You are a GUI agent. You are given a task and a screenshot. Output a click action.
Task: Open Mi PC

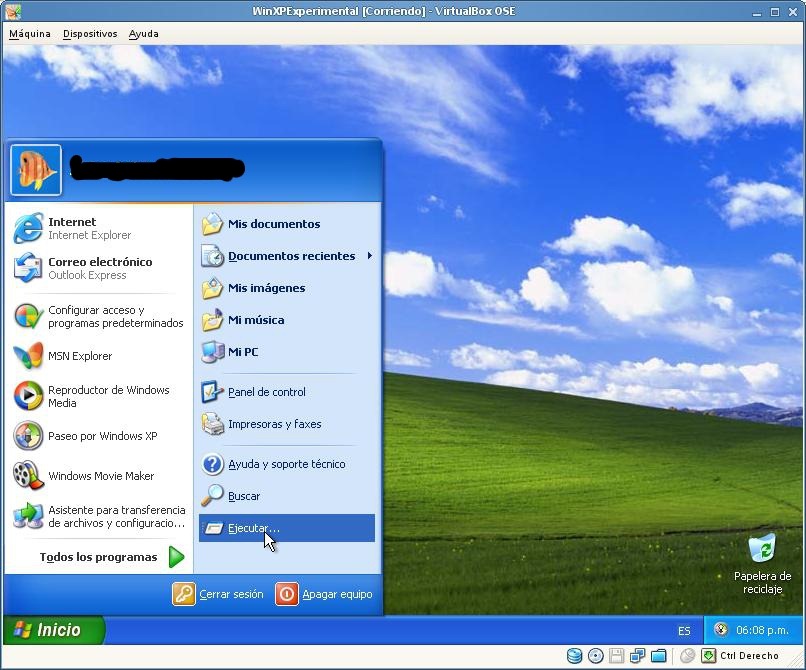click(286, 352)
